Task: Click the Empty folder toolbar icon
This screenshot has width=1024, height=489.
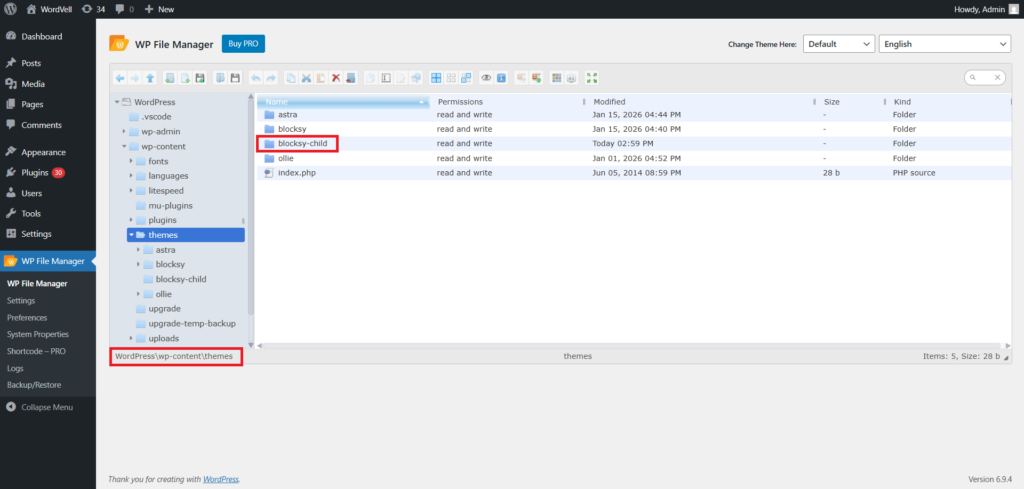Action: (351, 78)
